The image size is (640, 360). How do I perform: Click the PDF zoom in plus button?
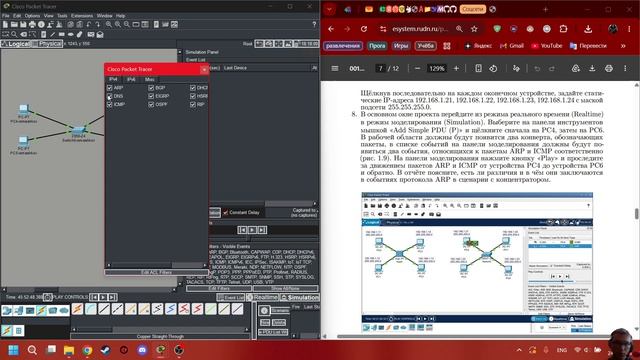[456, 69]
